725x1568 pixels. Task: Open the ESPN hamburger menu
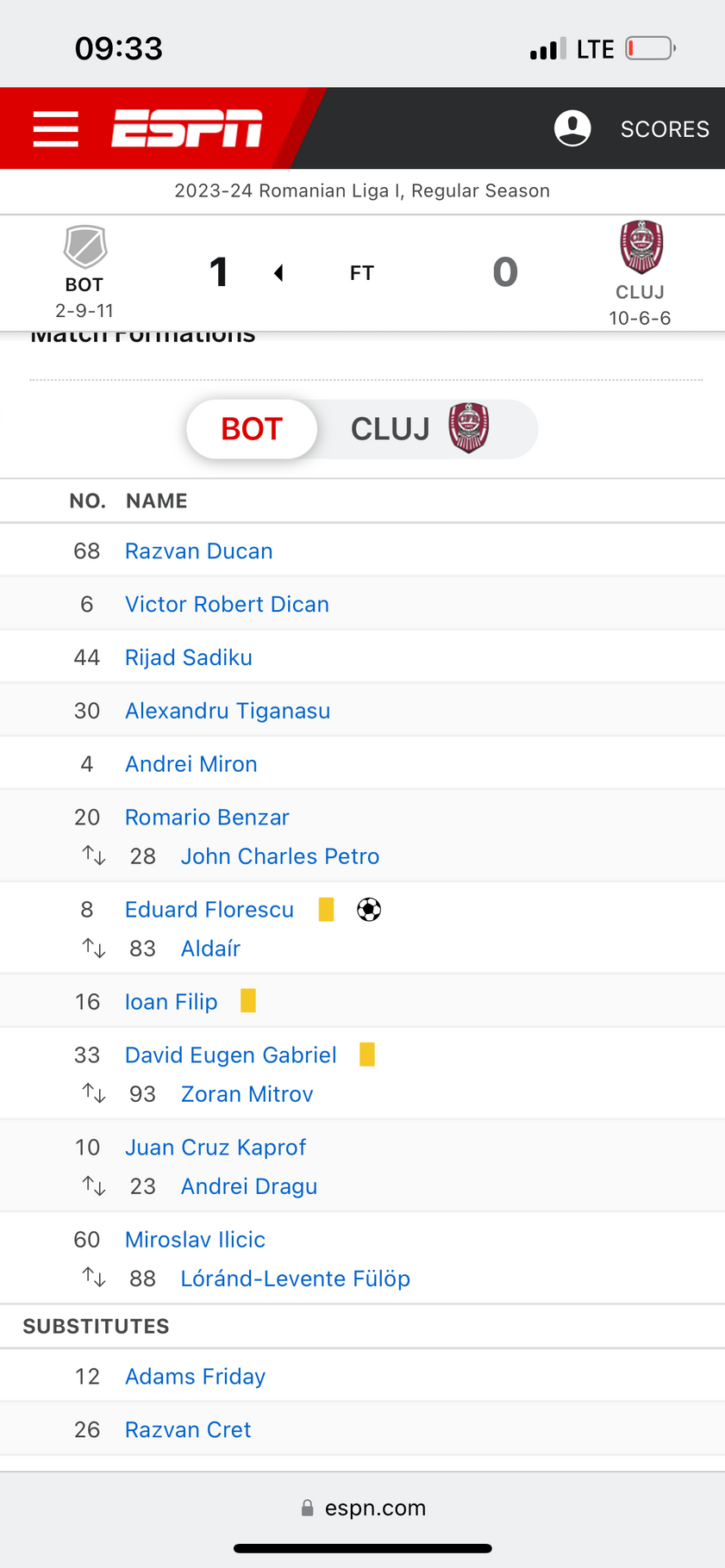pyautogui.click(x=56, y=129)
